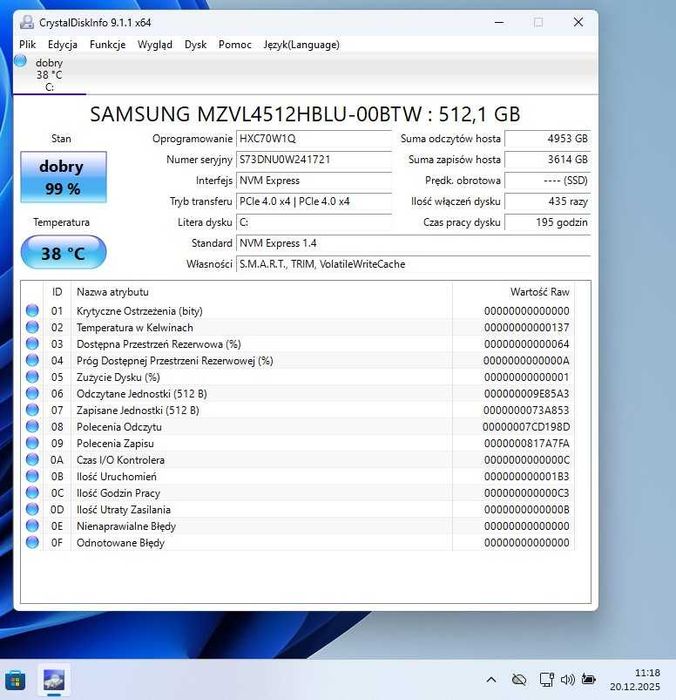Show hidden tray icons chevron
The height and width of the screenshot is (700, 676).
pyautogui.click(x=491, y=680)
